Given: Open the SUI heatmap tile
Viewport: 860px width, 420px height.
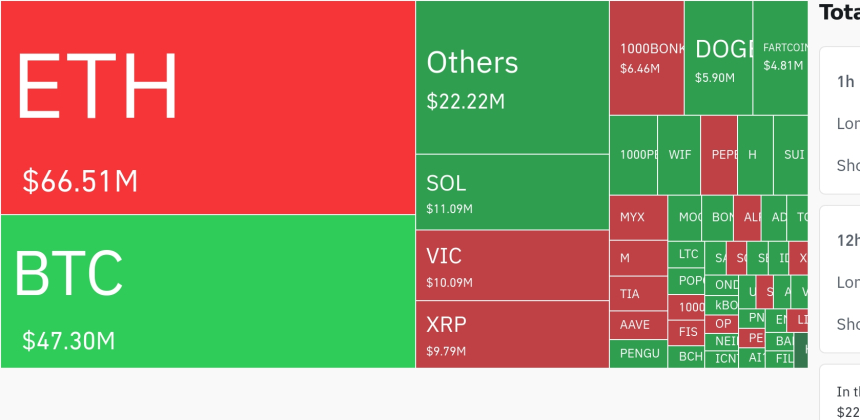Looking at the screenshot, I should pos(791,155).
